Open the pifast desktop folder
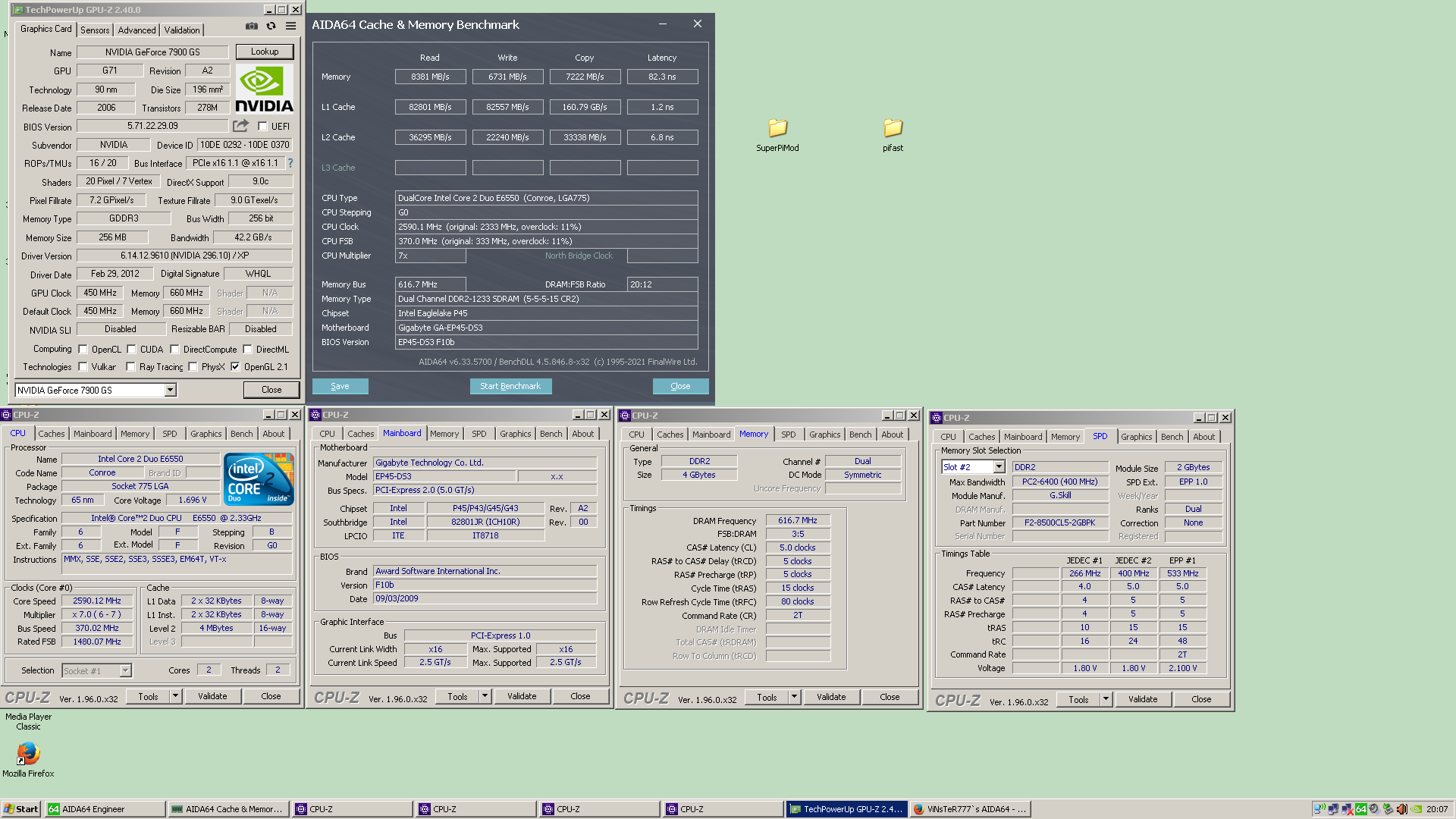 tap(893, 135)
